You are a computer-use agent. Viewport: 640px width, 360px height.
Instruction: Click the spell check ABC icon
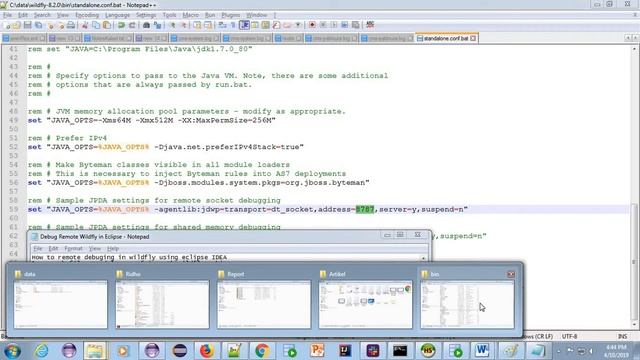point(370,25)
